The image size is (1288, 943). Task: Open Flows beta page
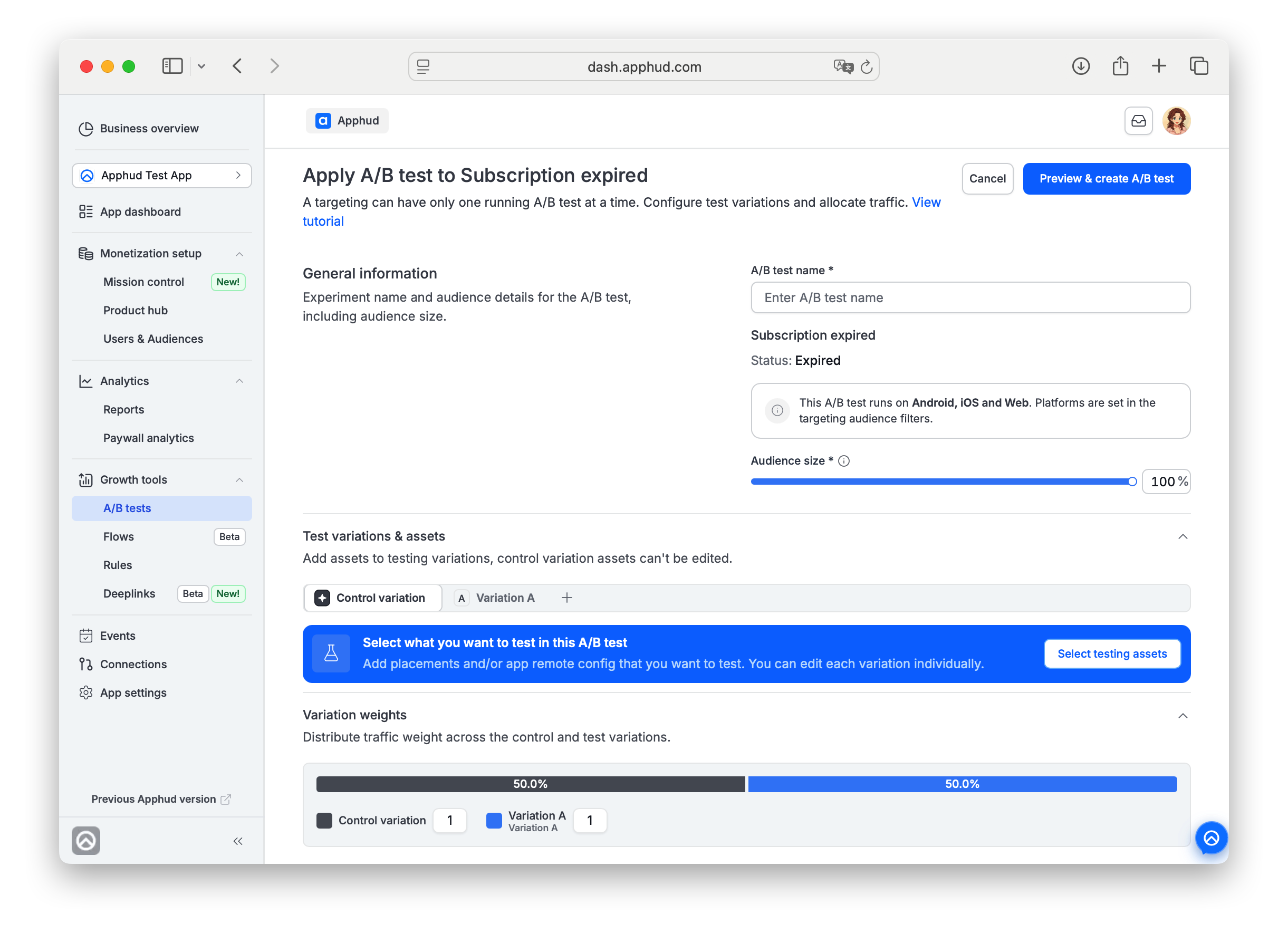pos(118,537)
